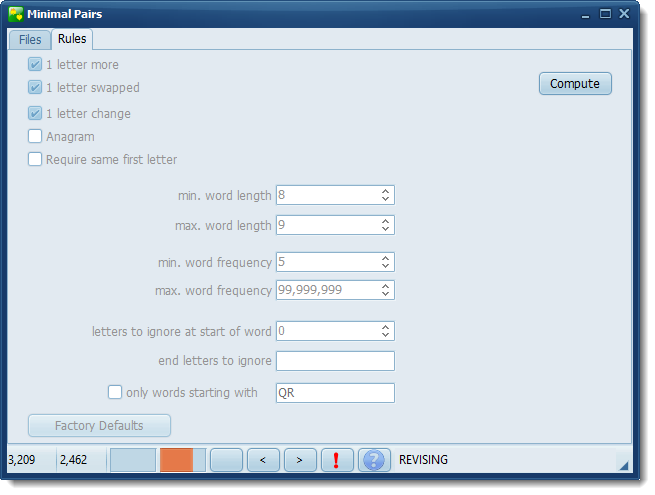655x495 pixels.
Task: Check only words starting with
Action: click(x=115, y=392)
